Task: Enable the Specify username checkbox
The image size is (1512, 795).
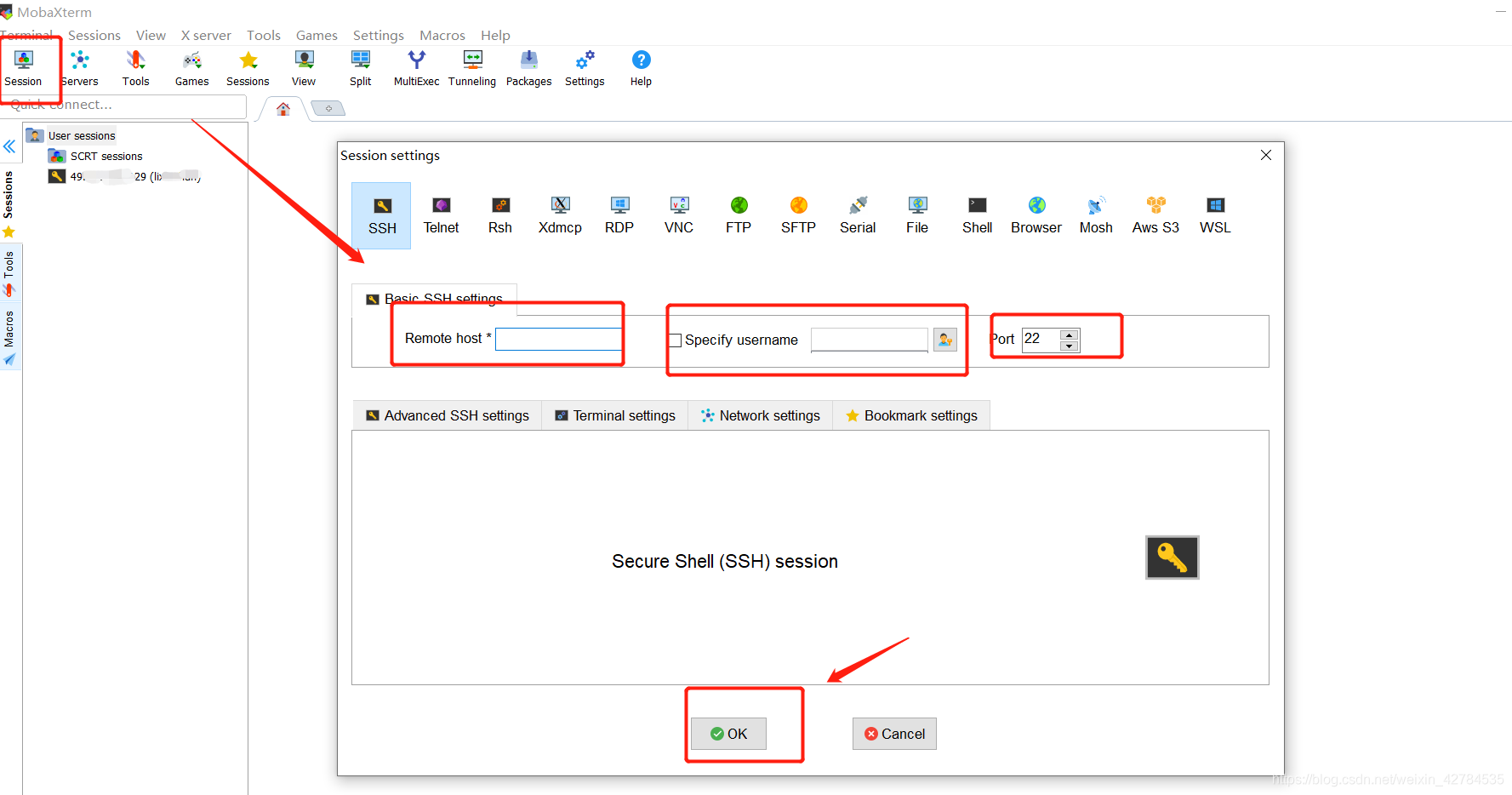Action: tap(676, 340)
